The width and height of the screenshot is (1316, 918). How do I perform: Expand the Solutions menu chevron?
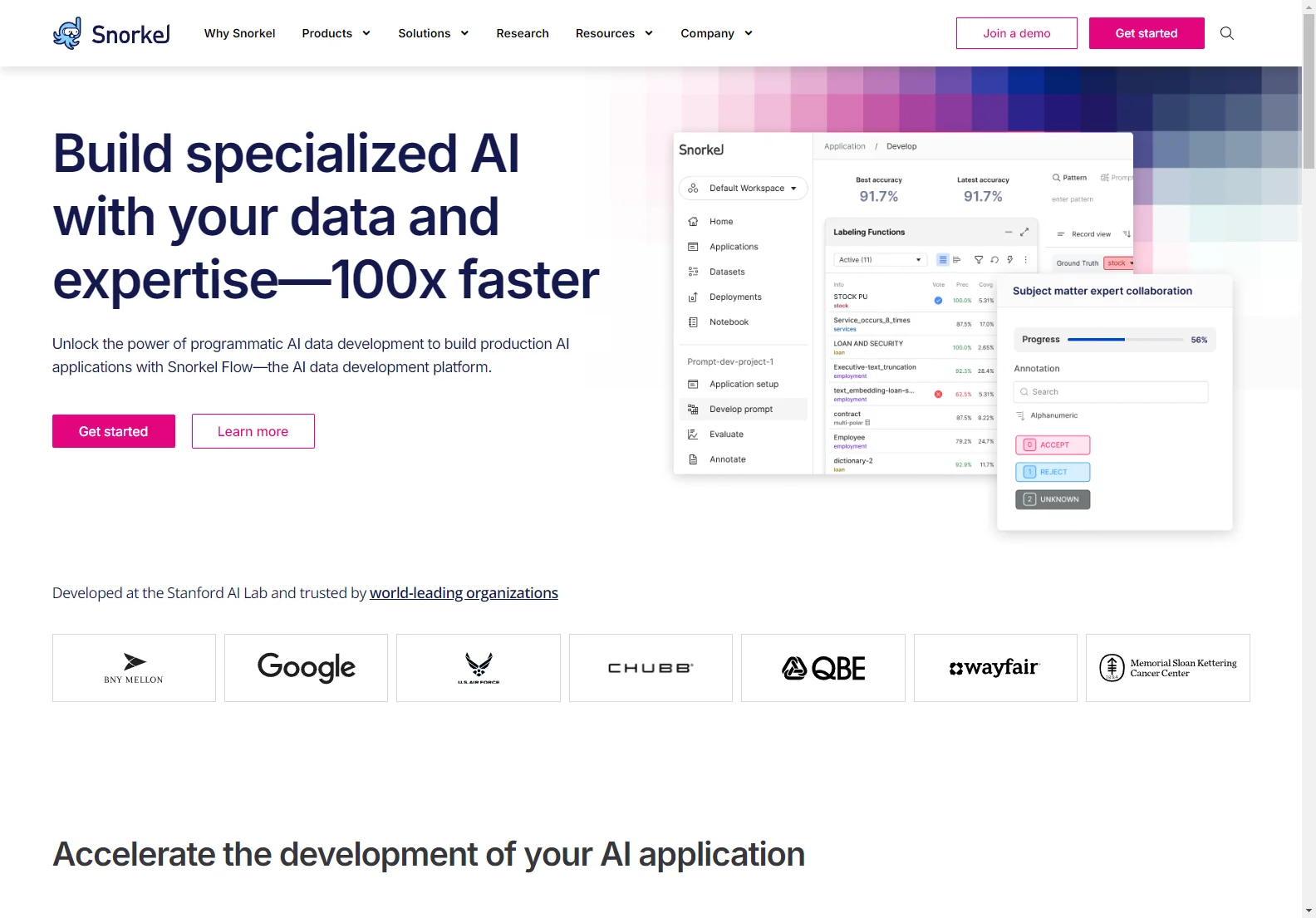pos(464,33)
